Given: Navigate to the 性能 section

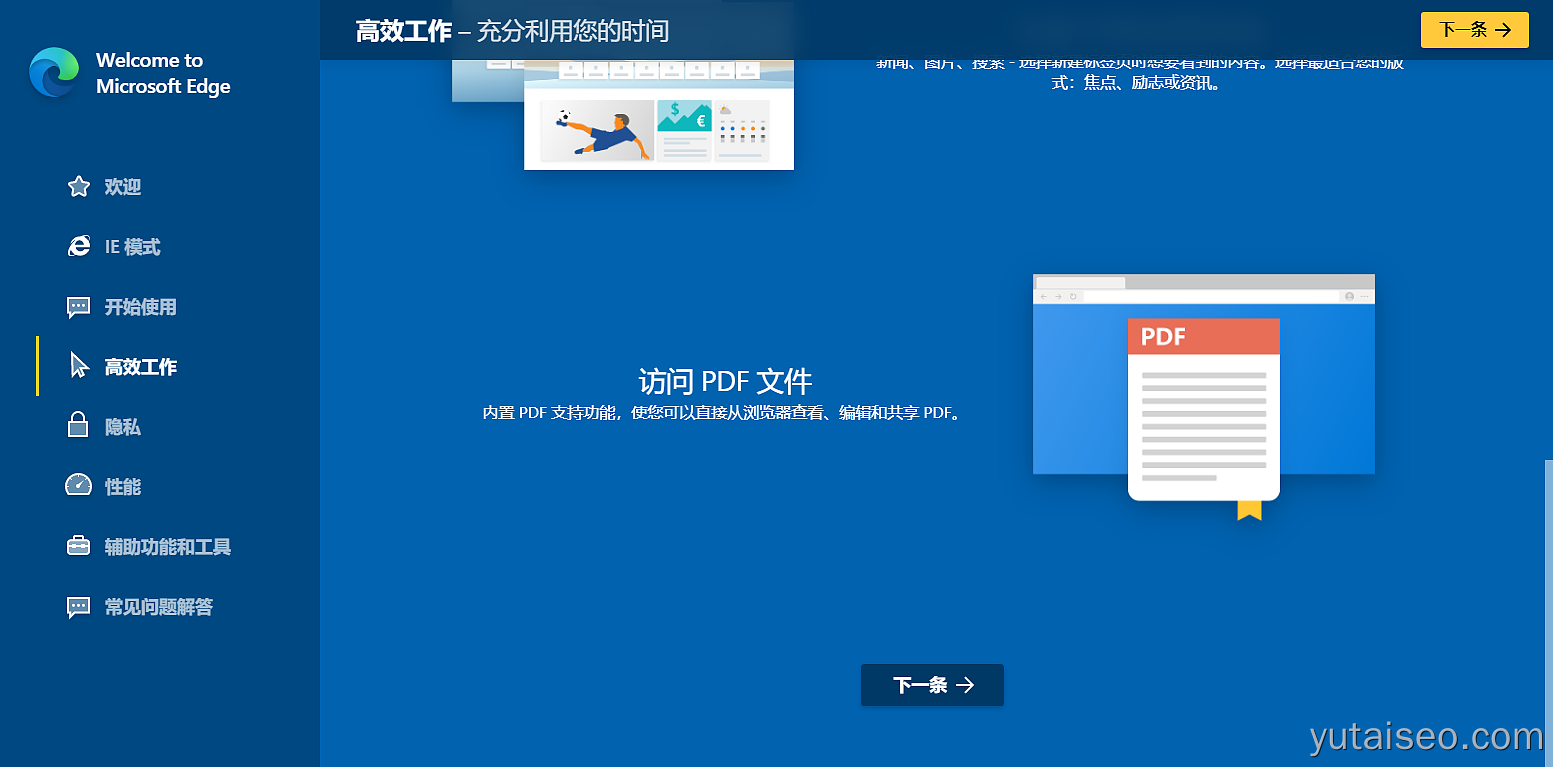Looking at the screenshot, I should pos(123,487).
